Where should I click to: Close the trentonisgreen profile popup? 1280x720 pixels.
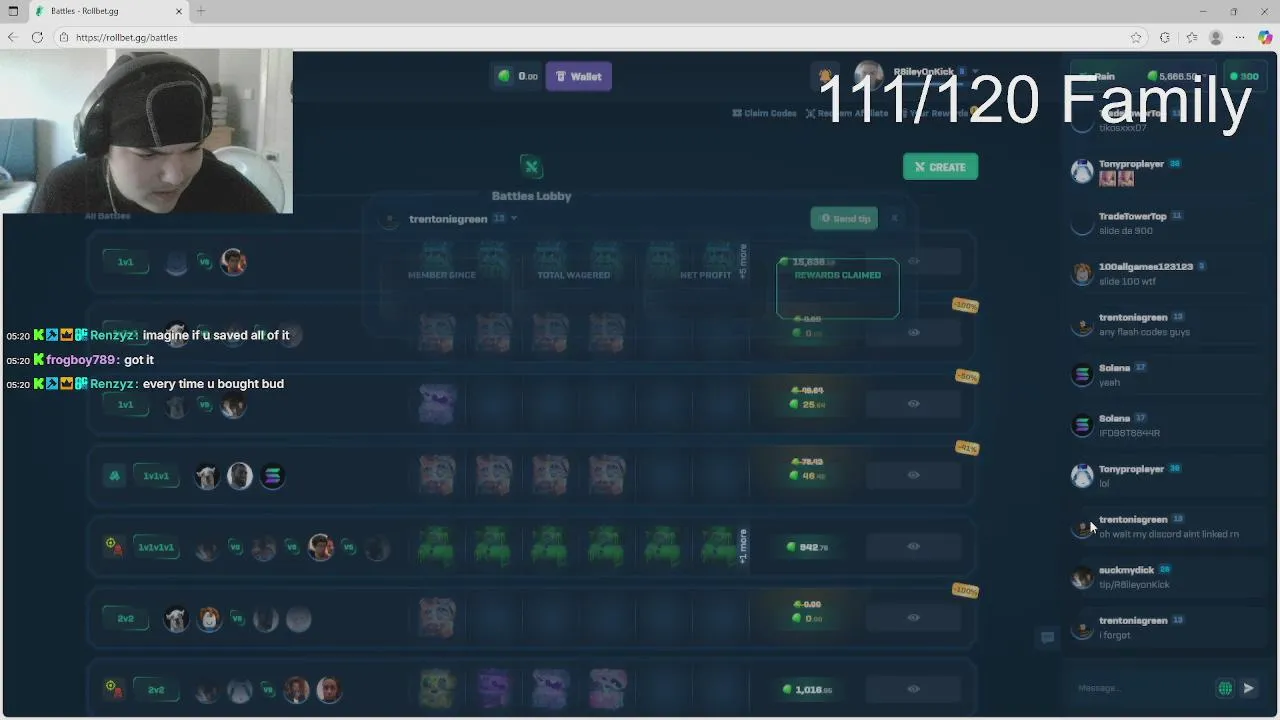(894, 218)
